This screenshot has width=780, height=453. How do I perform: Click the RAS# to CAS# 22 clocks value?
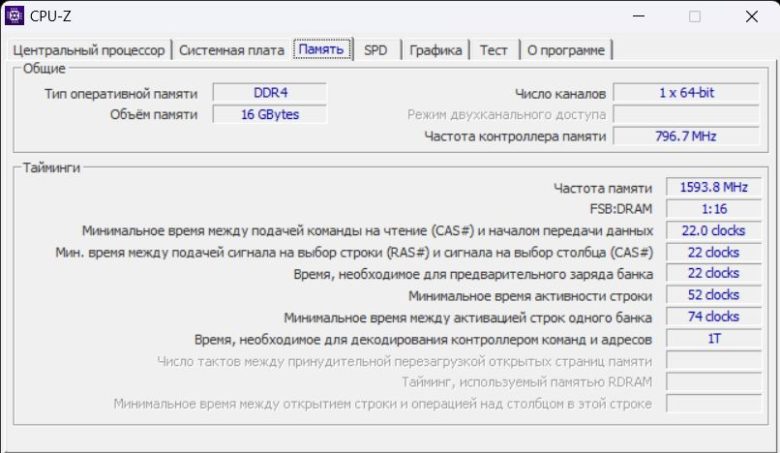click(714, 252)
